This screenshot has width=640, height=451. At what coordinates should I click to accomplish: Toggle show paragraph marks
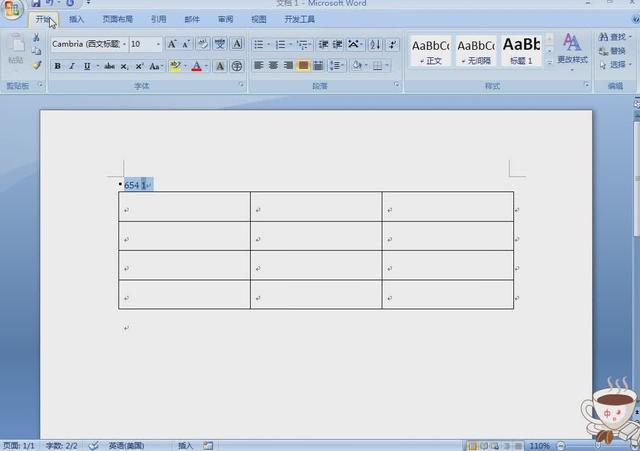[390, 44]
